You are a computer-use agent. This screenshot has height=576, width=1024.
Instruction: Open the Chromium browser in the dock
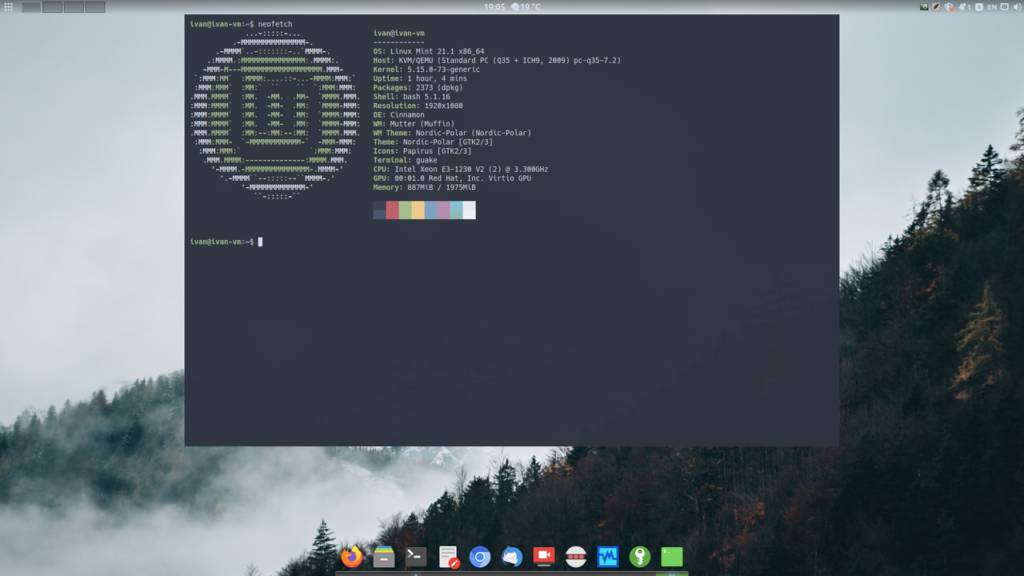pyautogui.click(x=480, y=557)
